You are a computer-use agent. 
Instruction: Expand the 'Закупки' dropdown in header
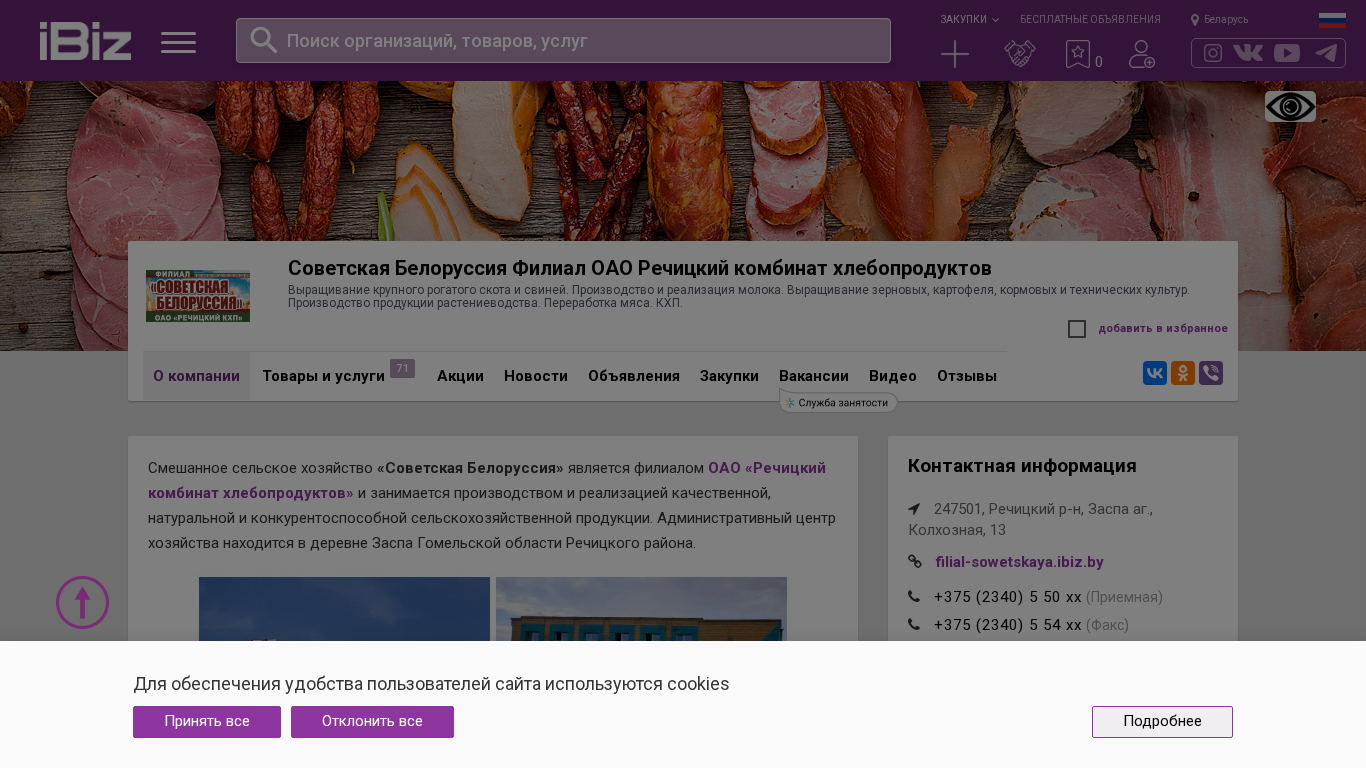(x=968, y=19)
